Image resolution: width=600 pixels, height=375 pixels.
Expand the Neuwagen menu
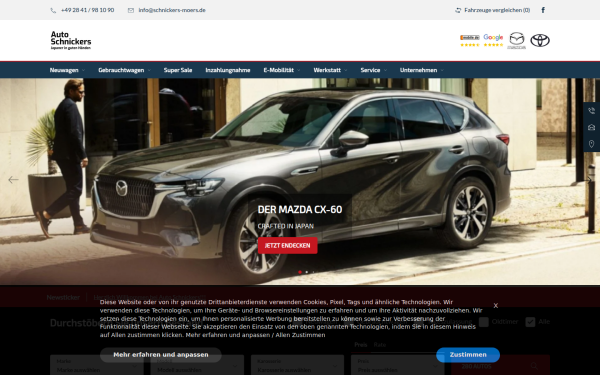(x=67, y=70)
